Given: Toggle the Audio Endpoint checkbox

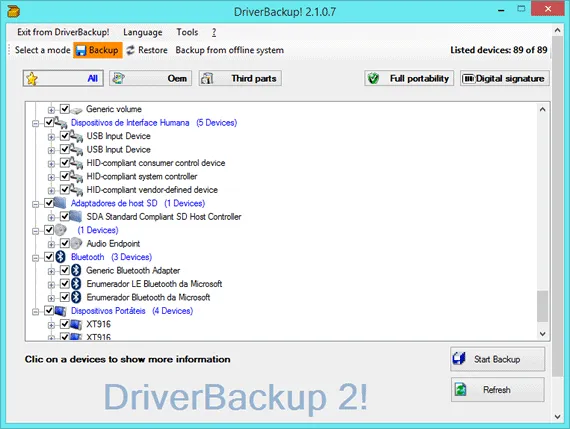Looking at the screenshot, I should click(x=65, y=243).
